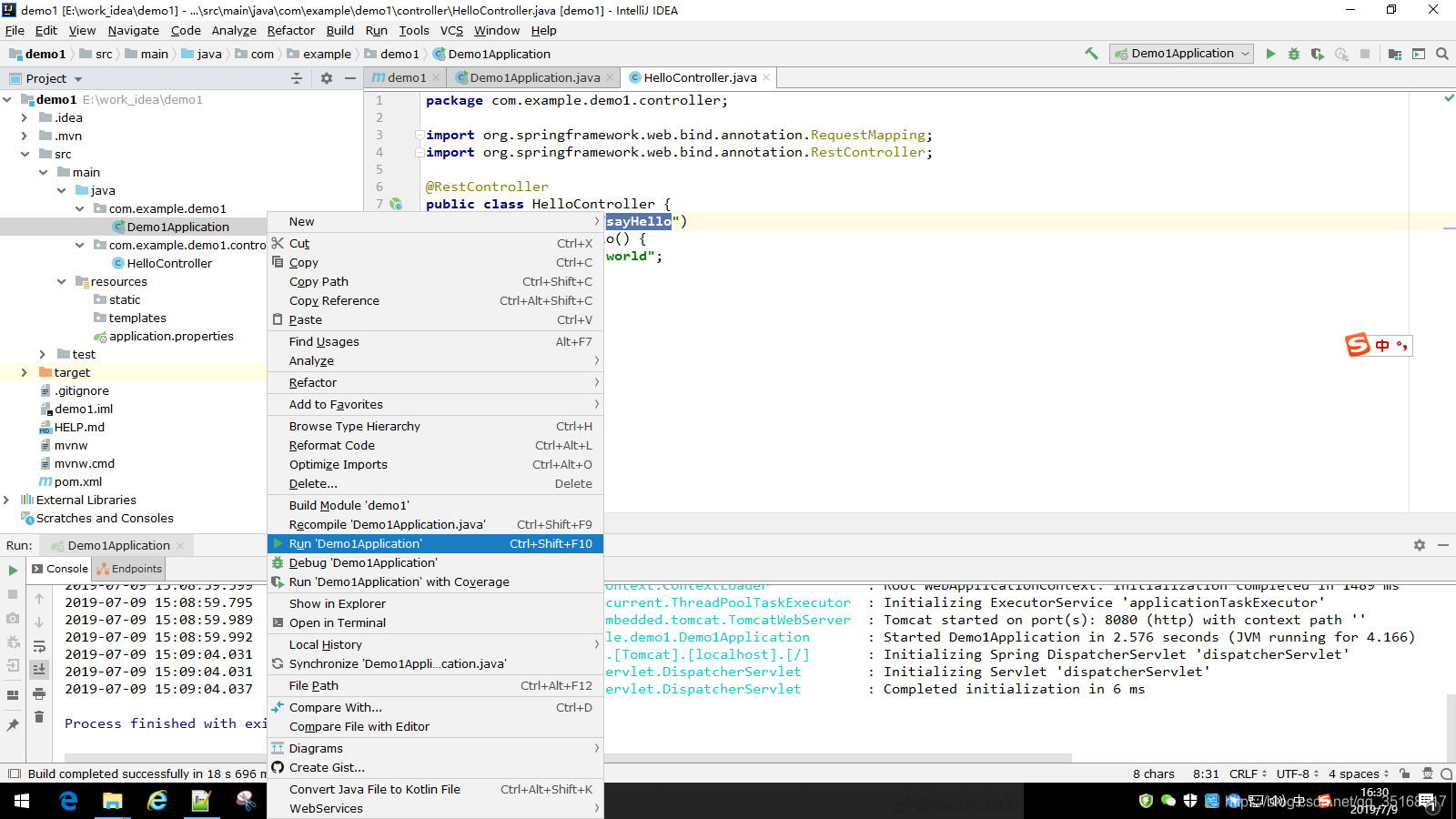Expand External Libraries node
1456x819 pixels.
(x=7, y=500)
